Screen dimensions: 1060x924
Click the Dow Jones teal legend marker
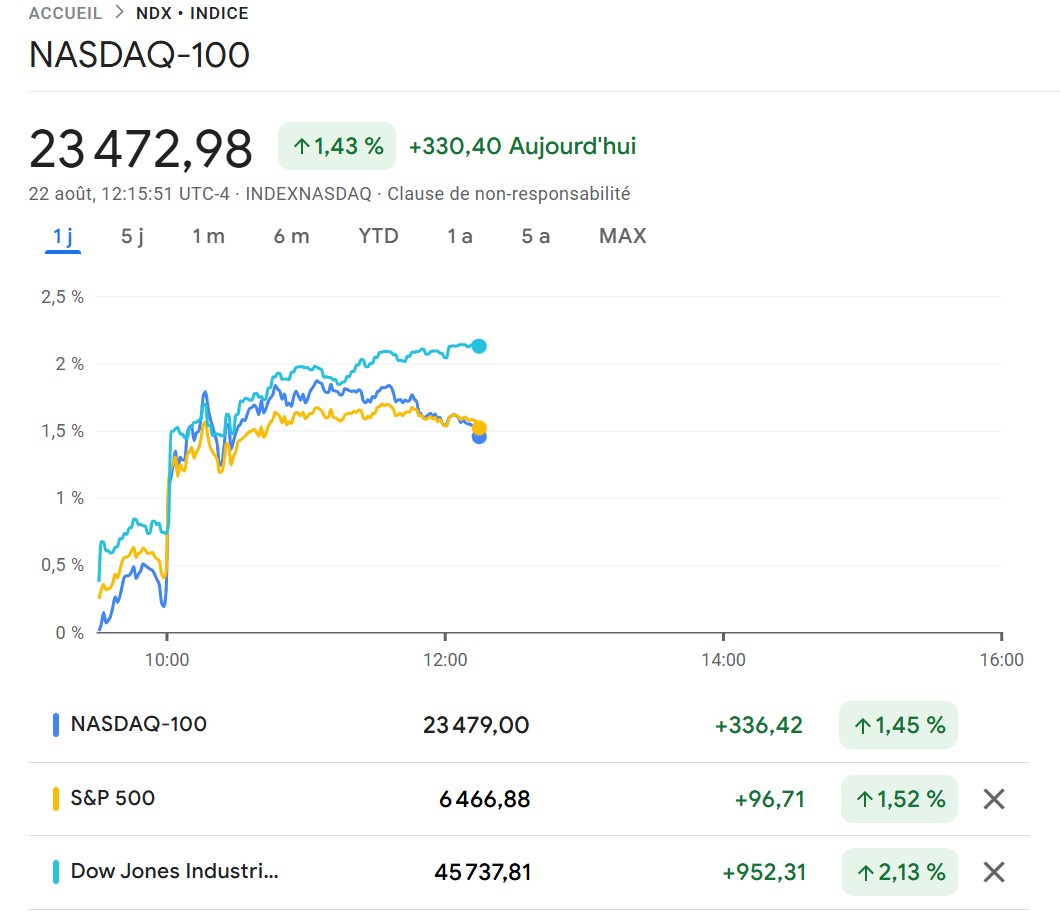56,872
